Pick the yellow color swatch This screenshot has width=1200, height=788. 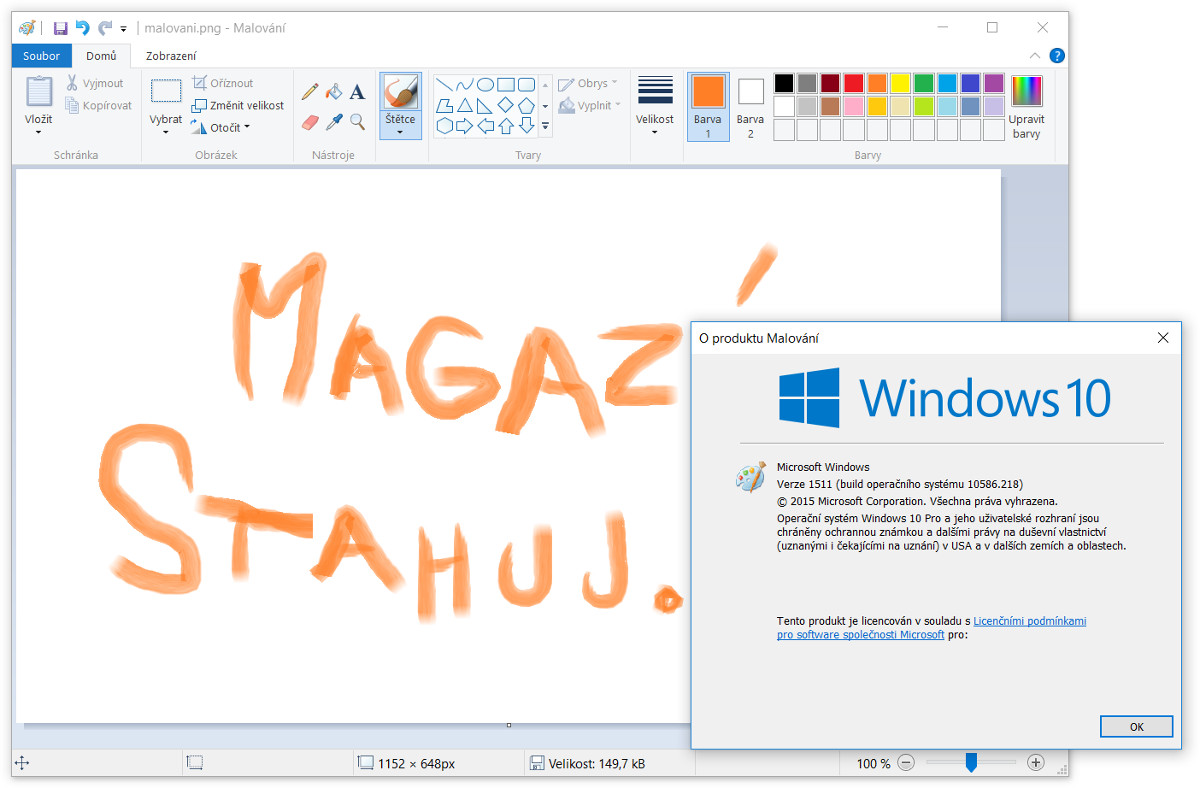(x=900, y=83)
